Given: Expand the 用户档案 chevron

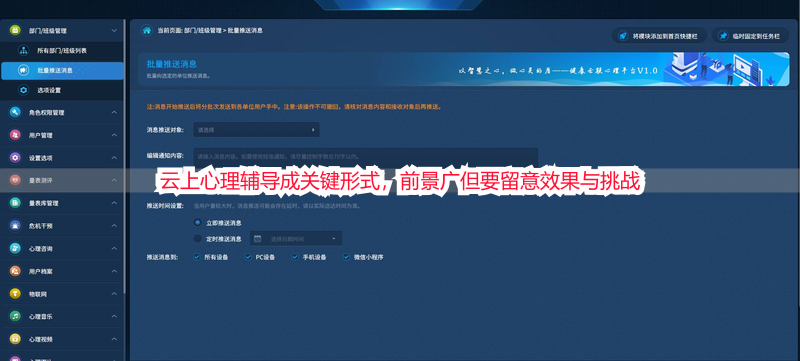Looking at the screenshot, I should [114, 271].
